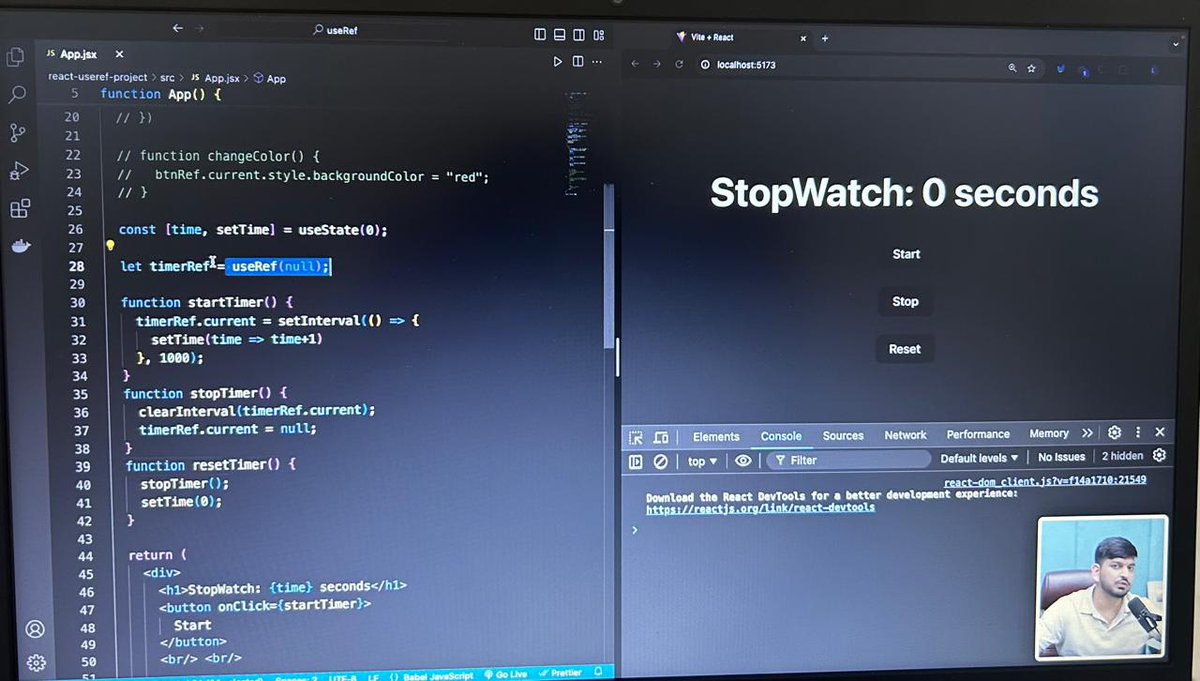This screenshot has width=1200, height=681.
Task: Open a new browser tab
Action: pyautogui.click(x=825, y=38)
